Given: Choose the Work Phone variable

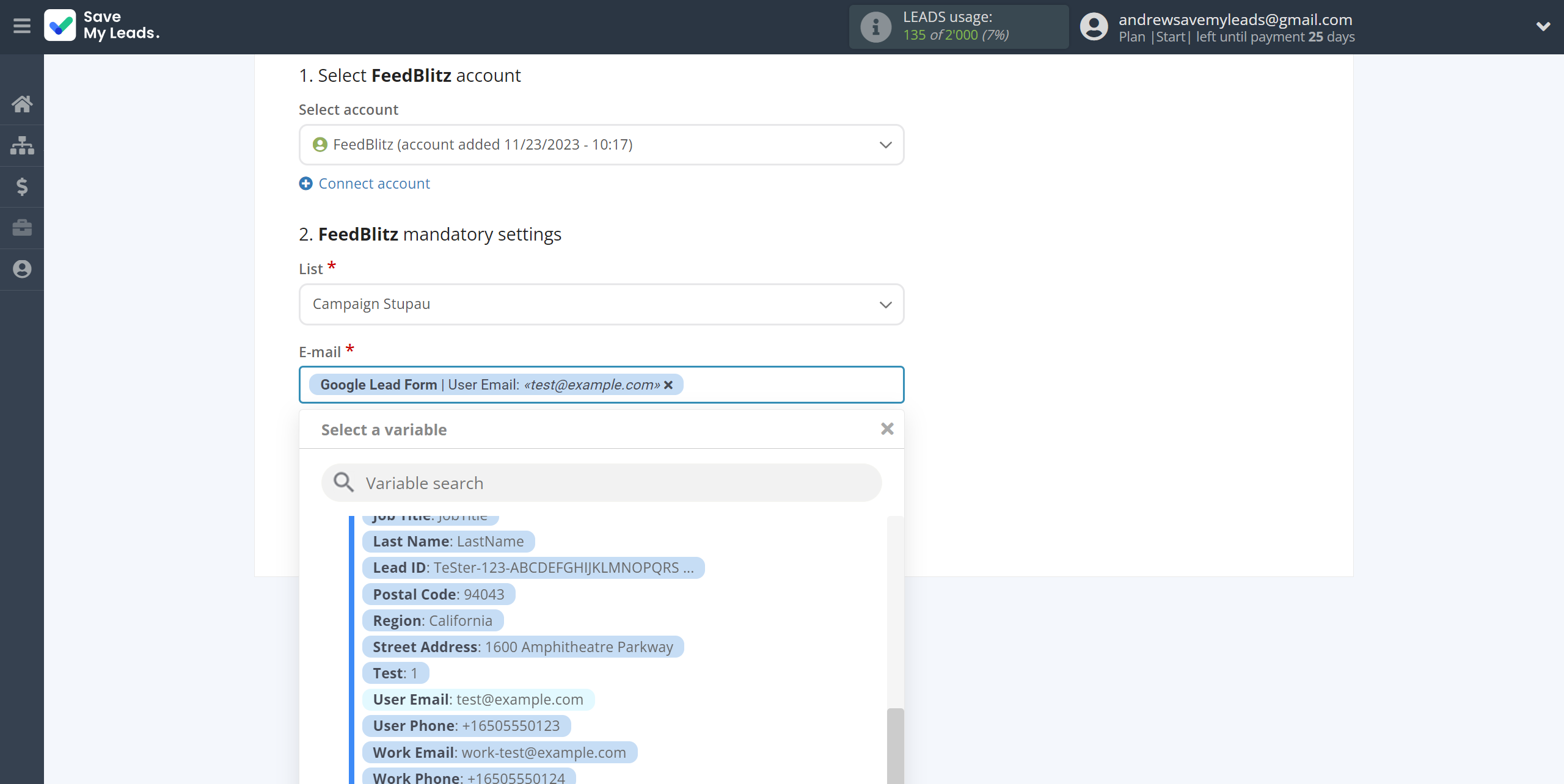Looking at the screenshot, I should 469,777.
